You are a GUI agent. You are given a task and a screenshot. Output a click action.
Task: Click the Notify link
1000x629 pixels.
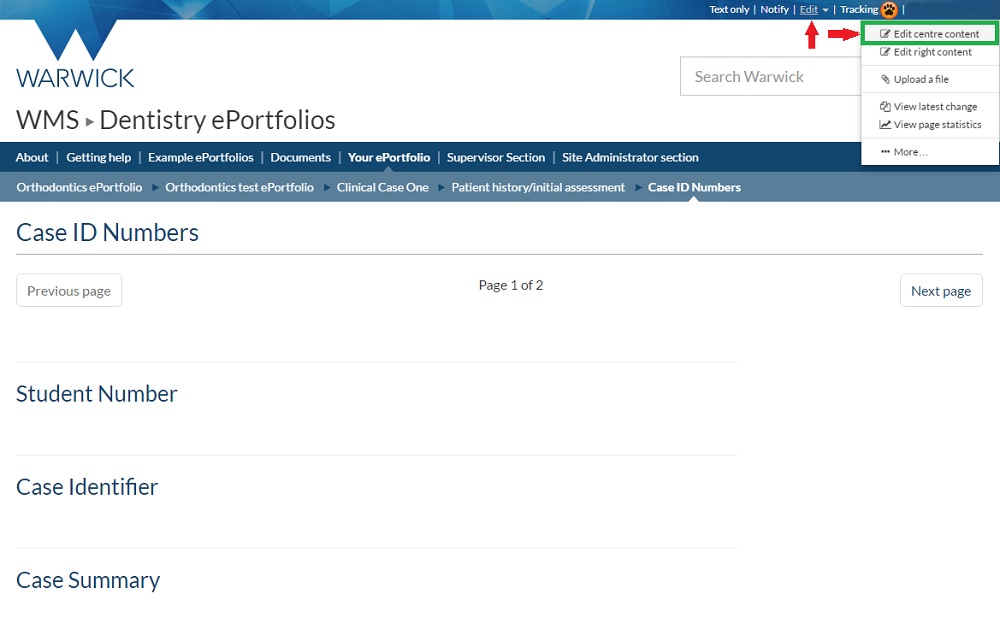[774, 10]
